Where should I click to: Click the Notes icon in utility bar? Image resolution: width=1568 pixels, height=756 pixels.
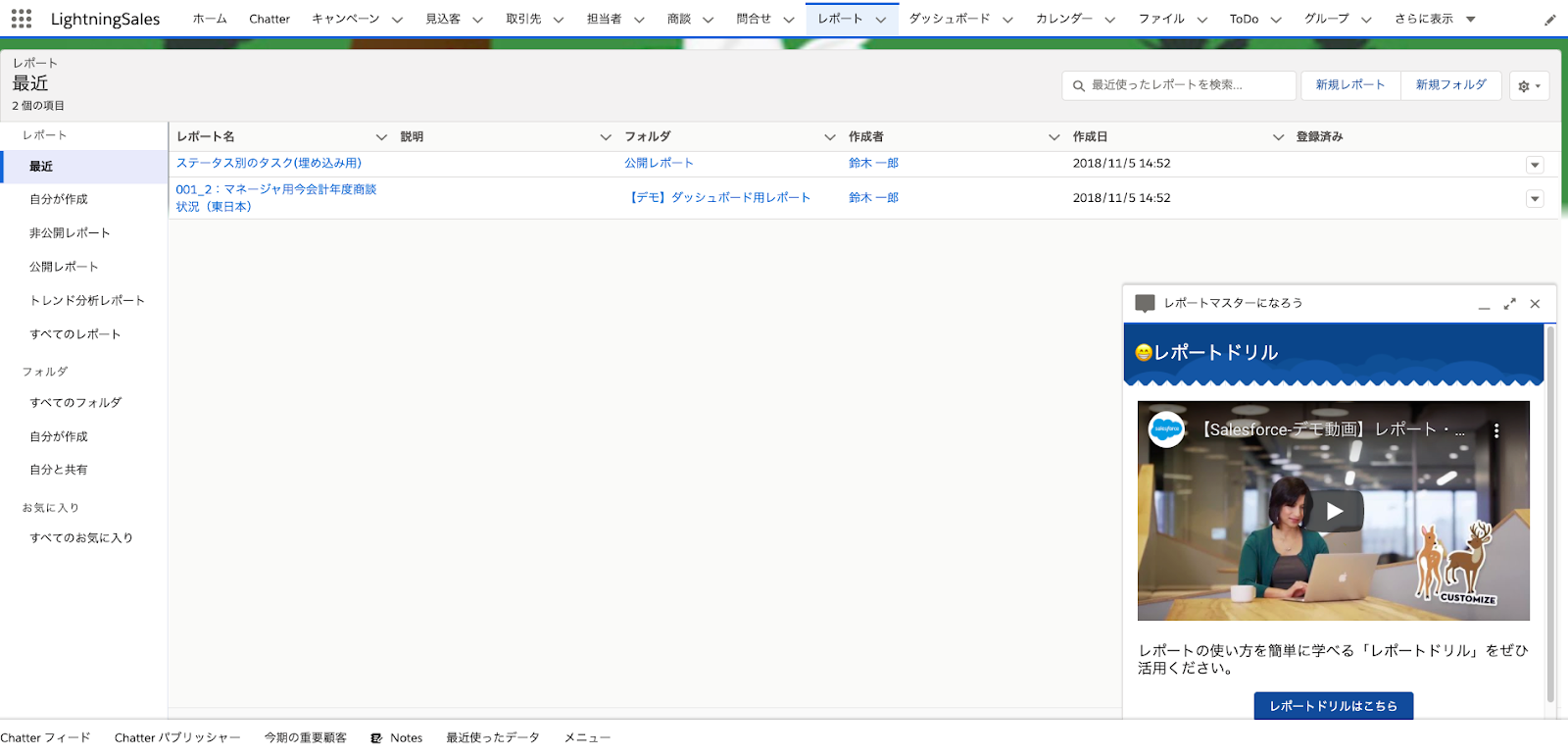pyautogui.click(x=376, y=738)
